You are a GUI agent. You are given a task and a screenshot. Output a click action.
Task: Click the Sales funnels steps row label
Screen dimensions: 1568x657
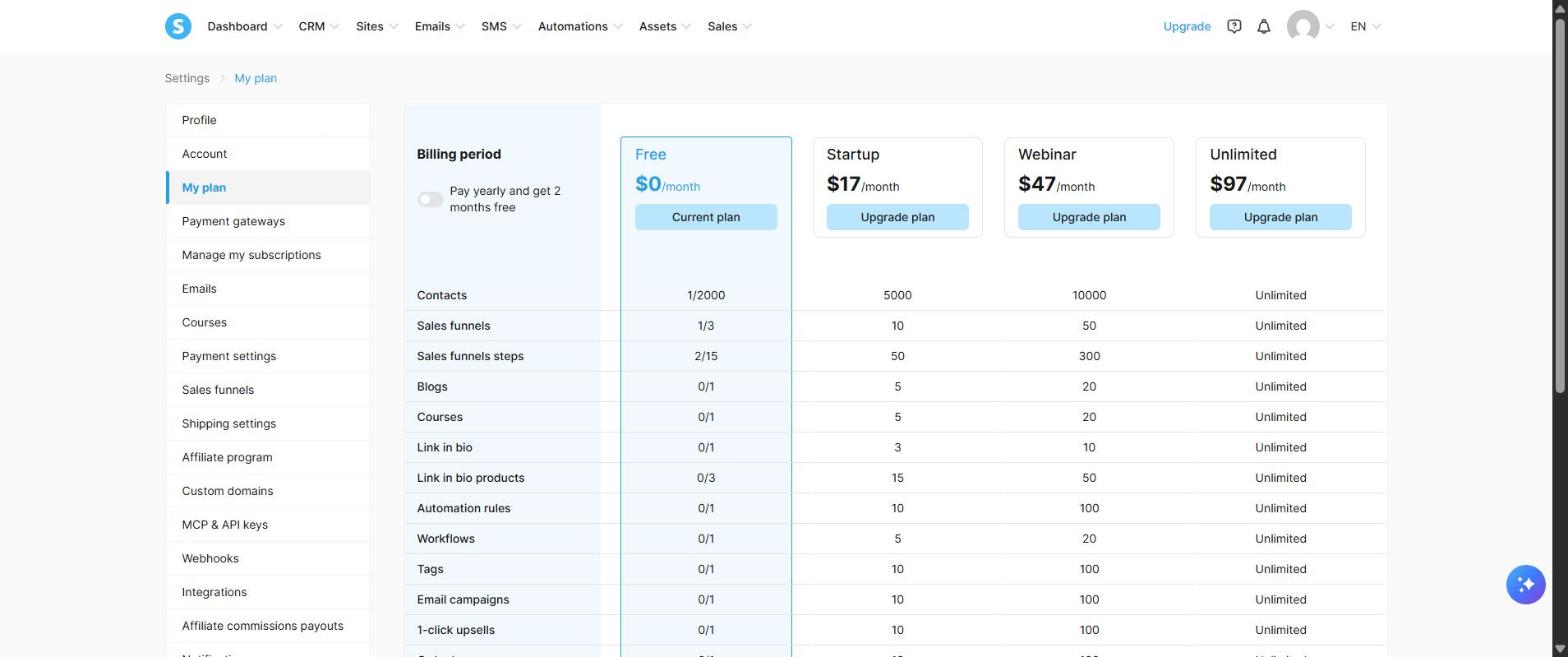[470, 356]
